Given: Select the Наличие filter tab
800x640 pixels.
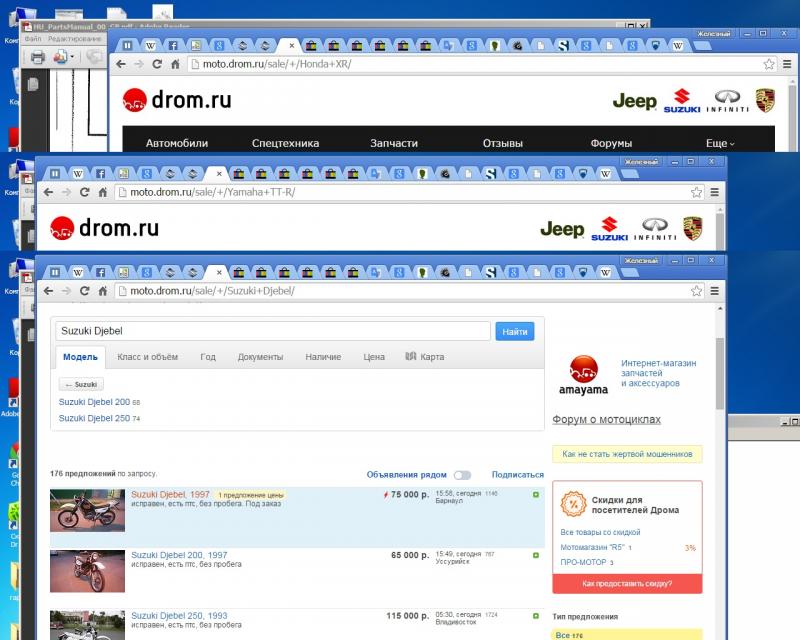Looking at the screenshot, I should pos(323,357).
